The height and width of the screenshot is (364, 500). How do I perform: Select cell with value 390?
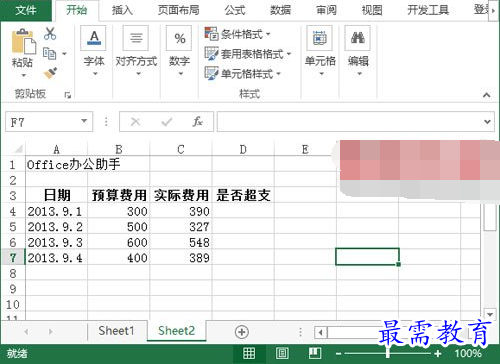click(181, 211)
